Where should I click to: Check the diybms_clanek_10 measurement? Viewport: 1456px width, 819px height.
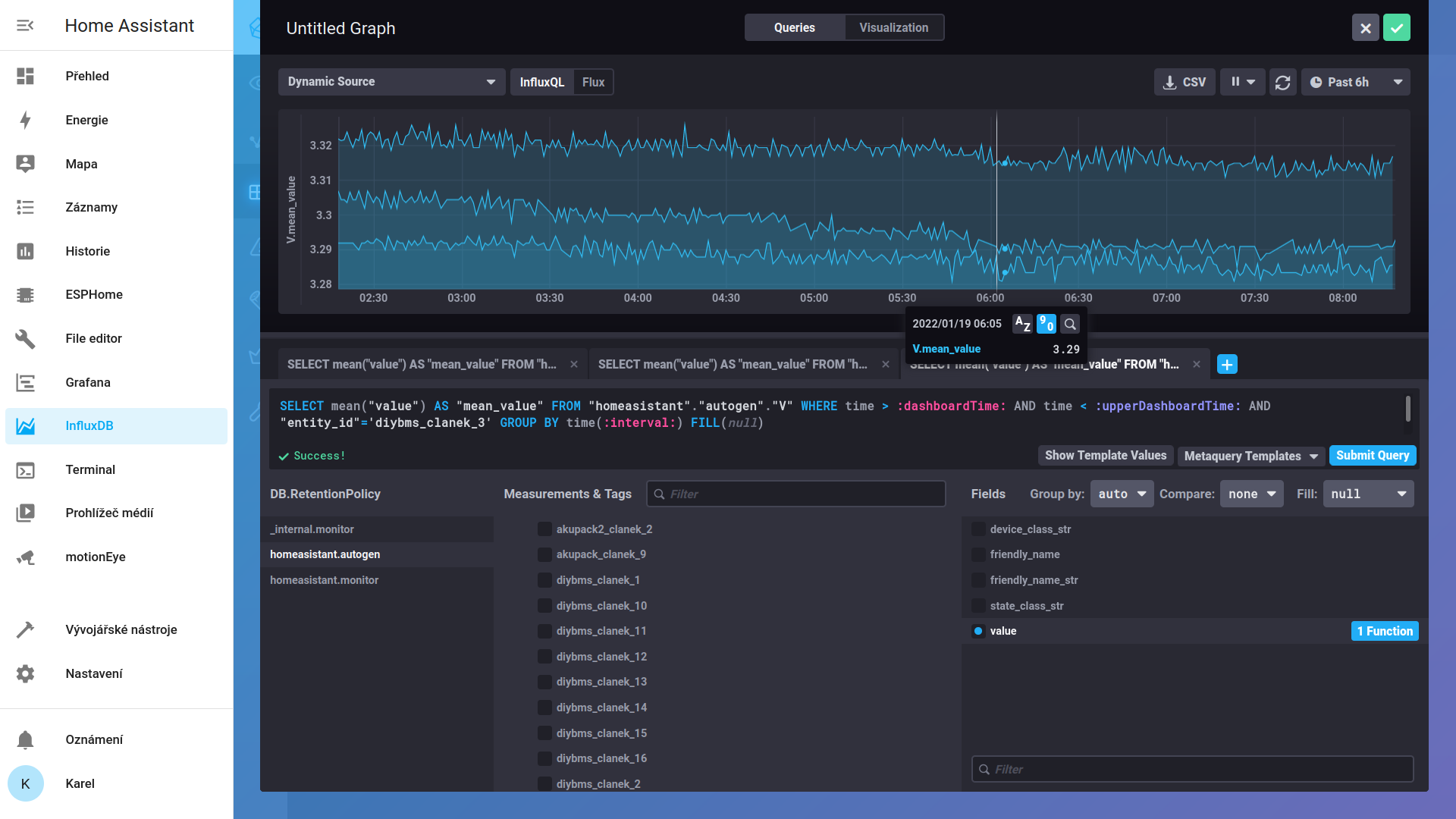[x=544, y=606]
